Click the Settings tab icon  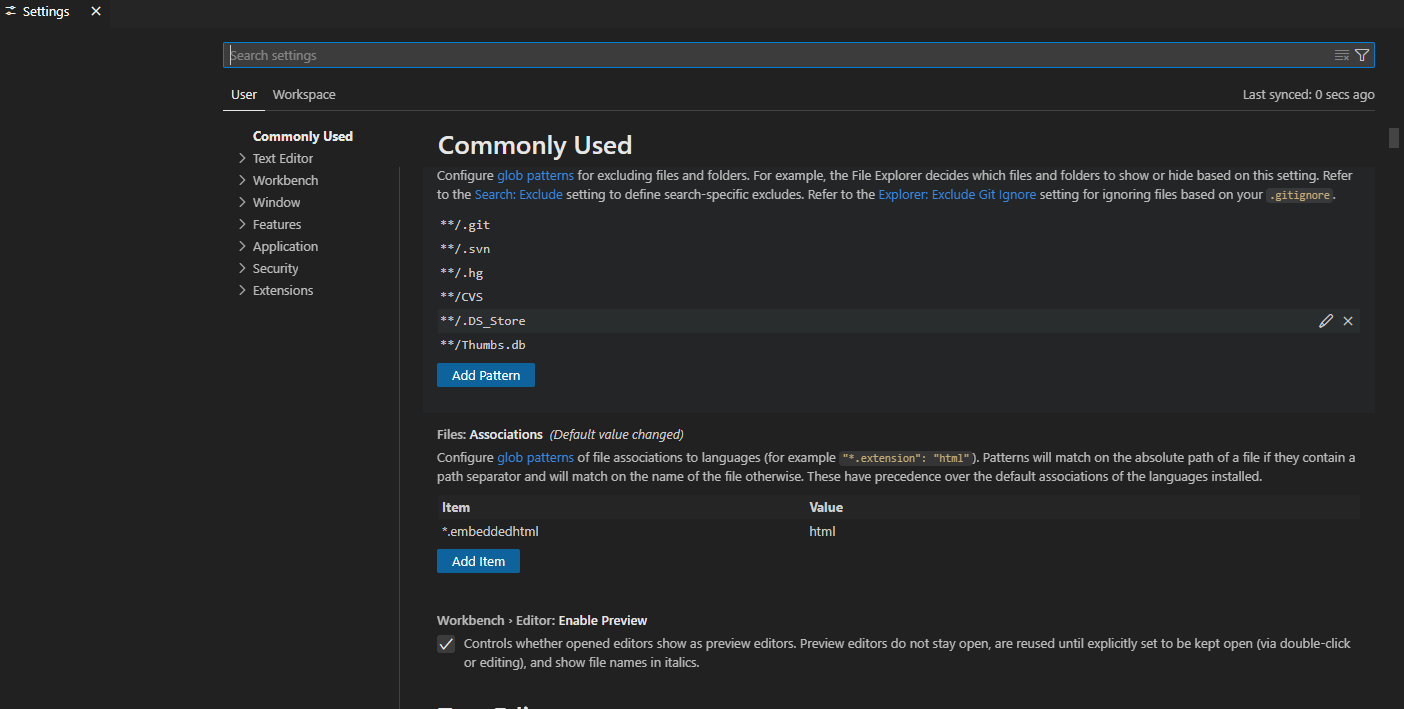point(11,11)
